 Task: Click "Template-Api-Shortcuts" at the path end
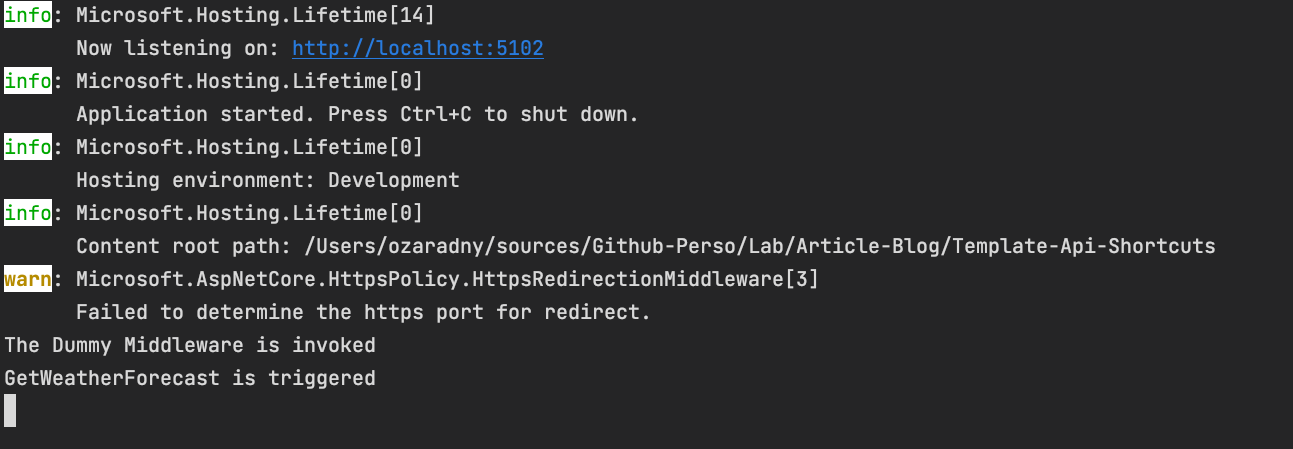(x=1083, y=246)
